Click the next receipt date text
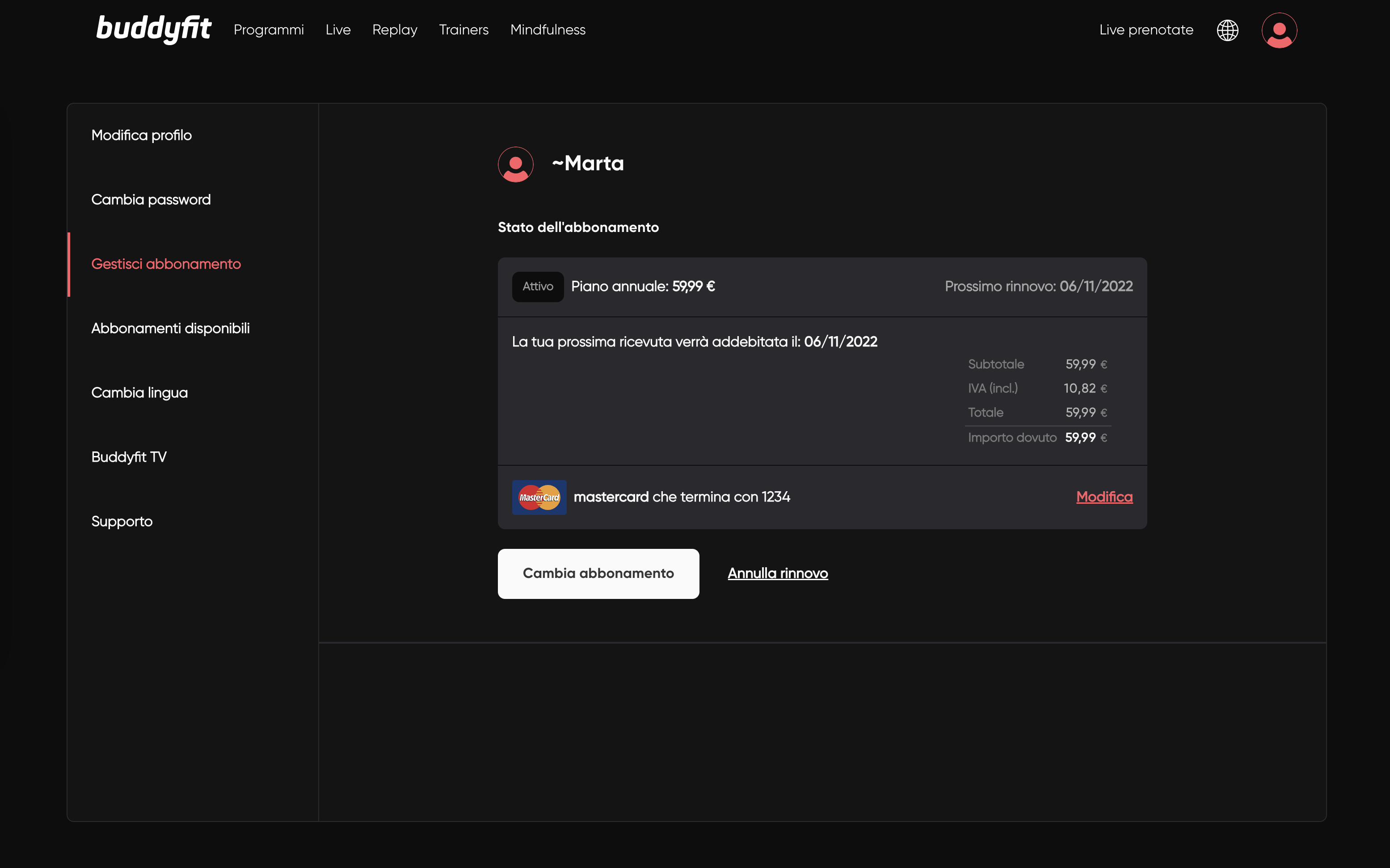Screen dimensions: 1390x868 pyautogui.click(x=695, y=342)
